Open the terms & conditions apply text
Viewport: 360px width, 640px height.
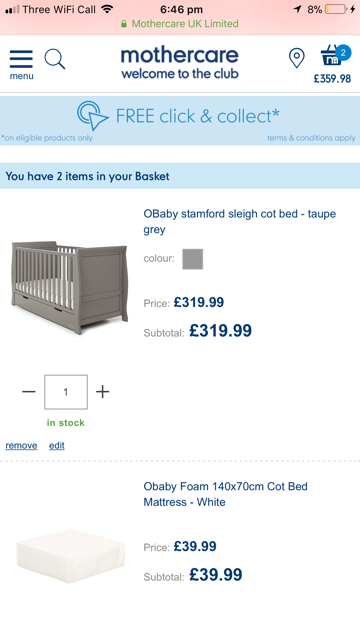pos(311,138)
